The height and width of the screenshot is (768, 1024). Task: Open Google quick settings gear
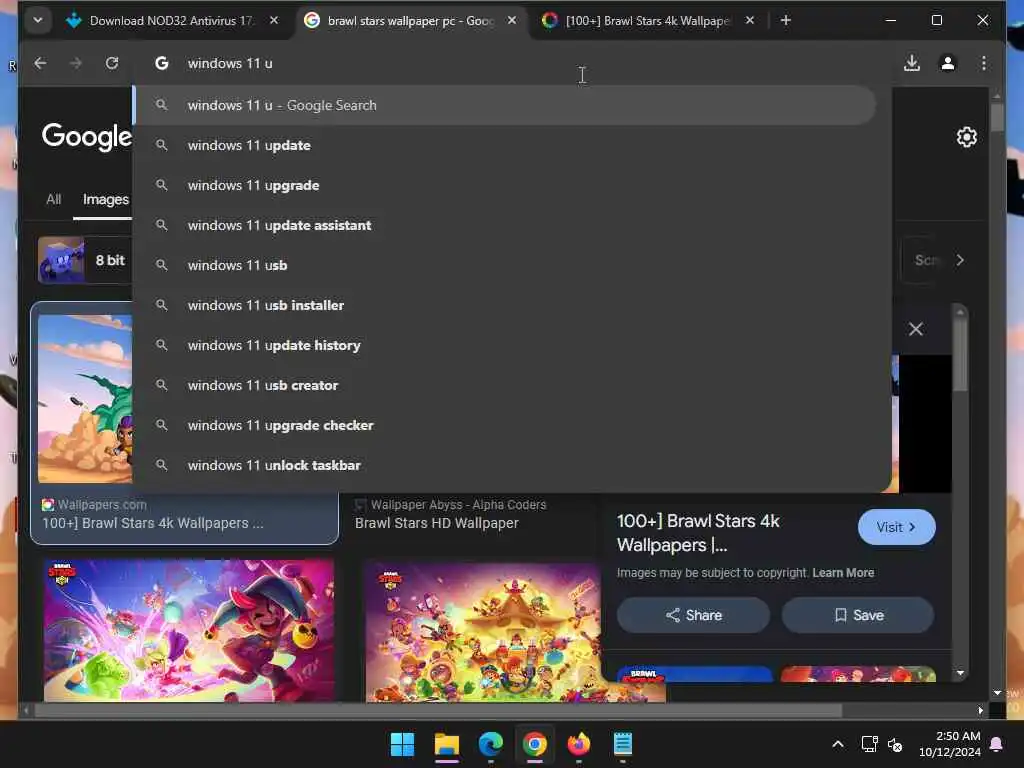967,137
